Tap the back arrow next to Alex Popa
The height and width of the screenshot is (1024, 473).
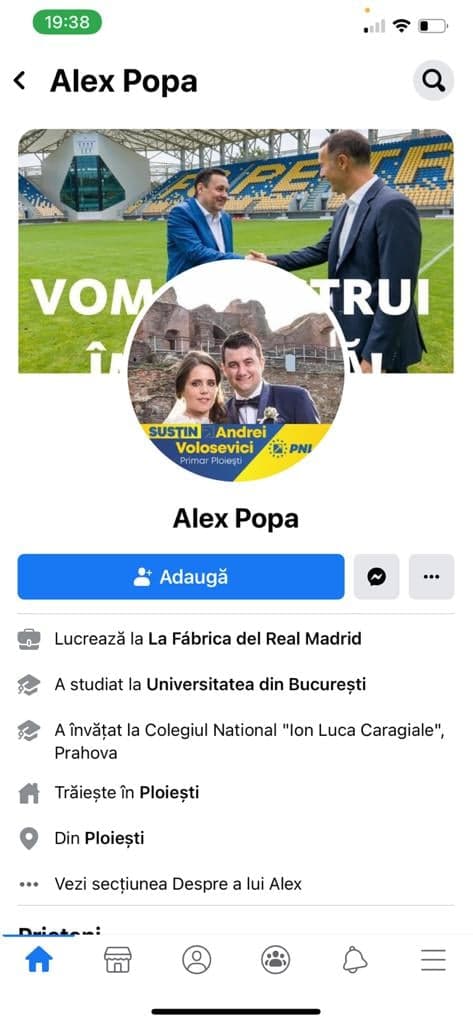point(20,81)
